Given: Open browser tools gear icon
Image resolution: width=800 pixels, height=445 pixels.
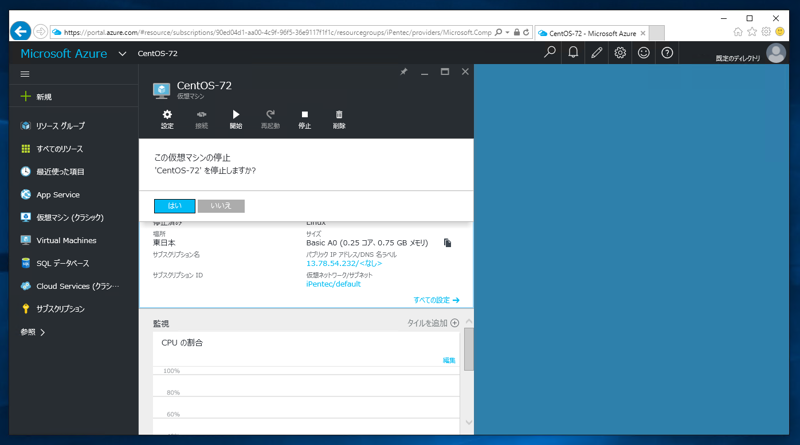Looking at the screenshot, I should [x=766, y=32].
